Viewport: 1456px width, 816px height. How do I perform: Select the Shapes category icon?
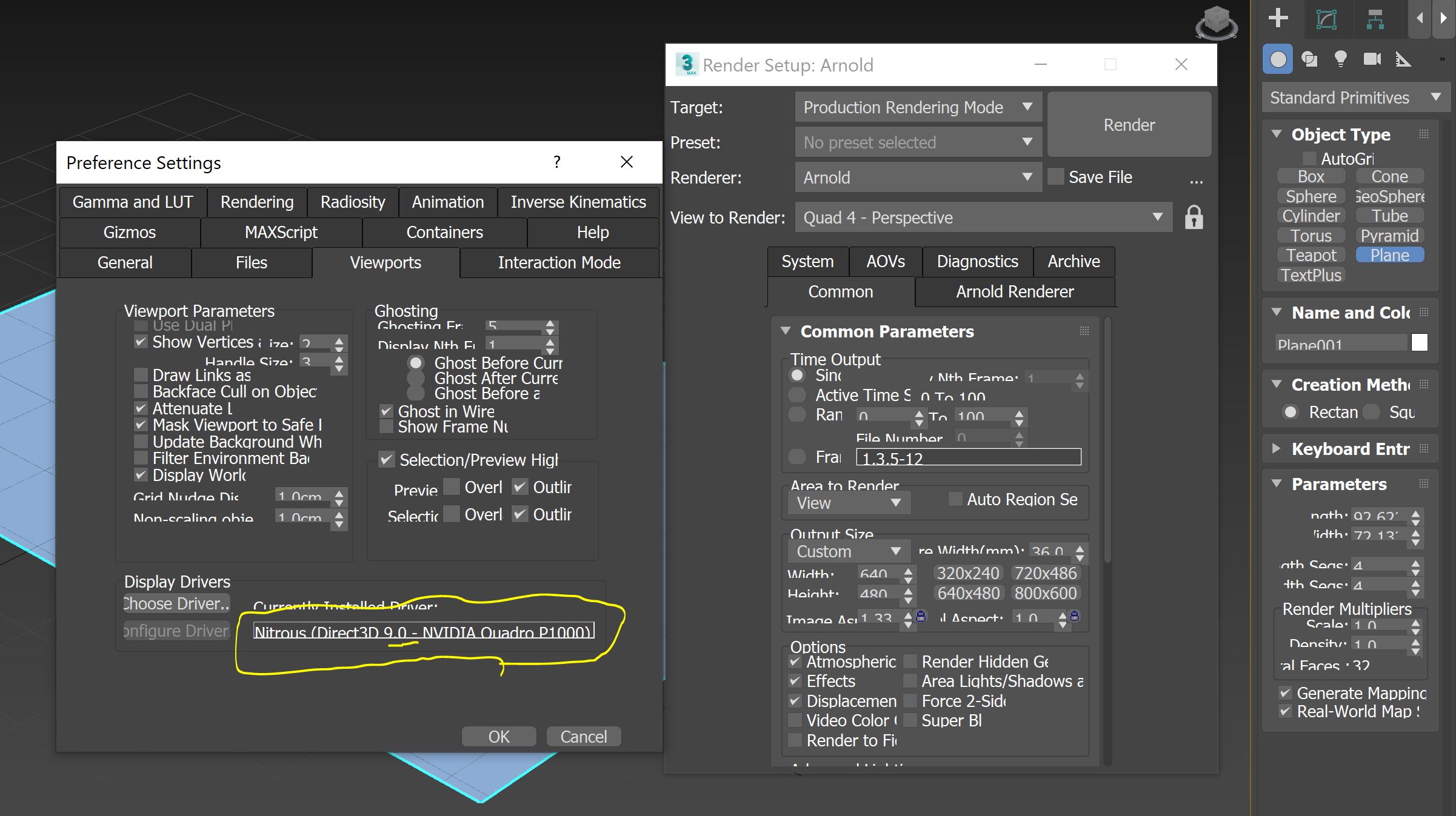coord(1309,59)
